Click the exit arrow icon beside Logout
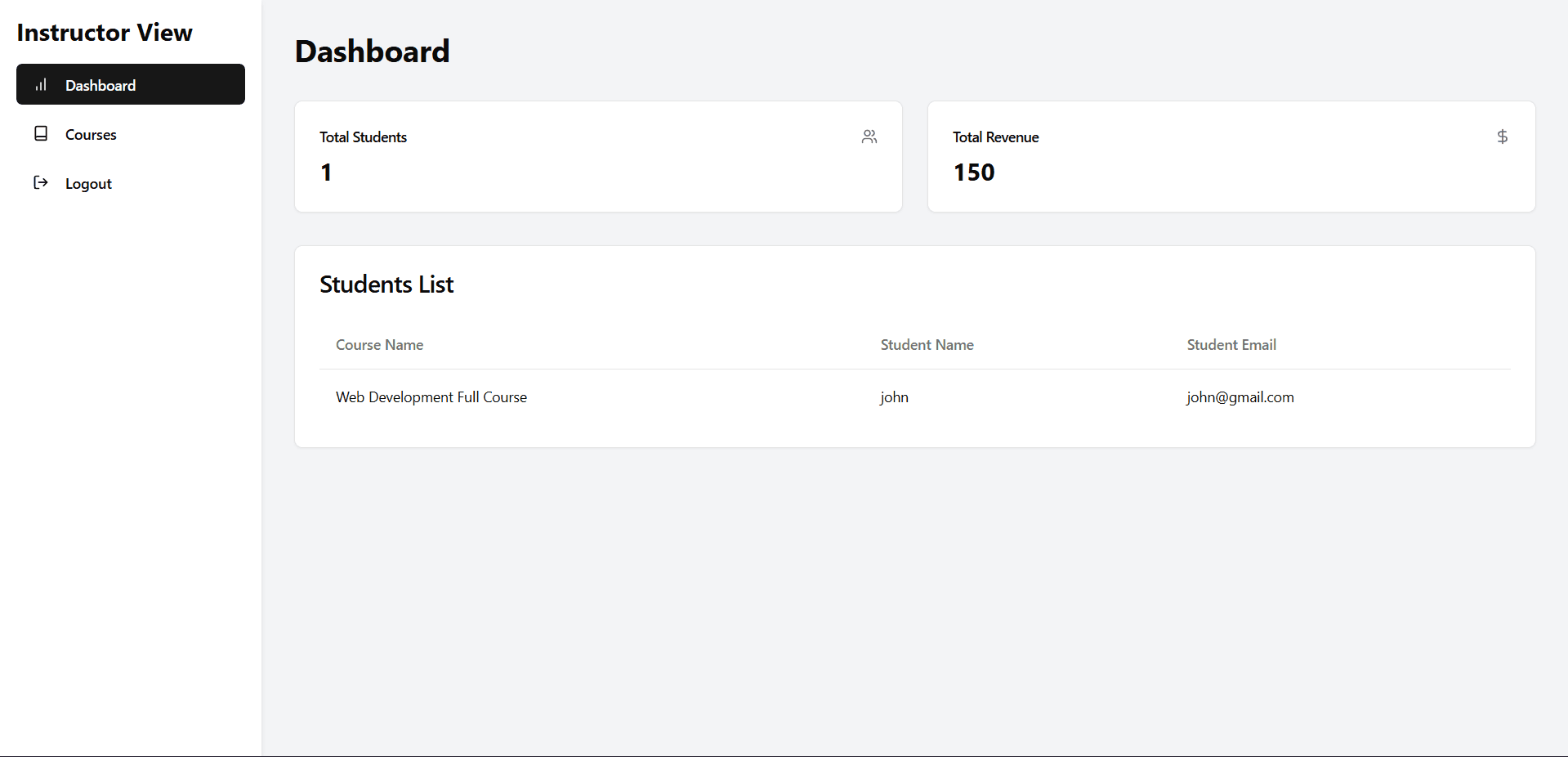The width and height of the screenshot is (1568, 757). tap(41, 183)
